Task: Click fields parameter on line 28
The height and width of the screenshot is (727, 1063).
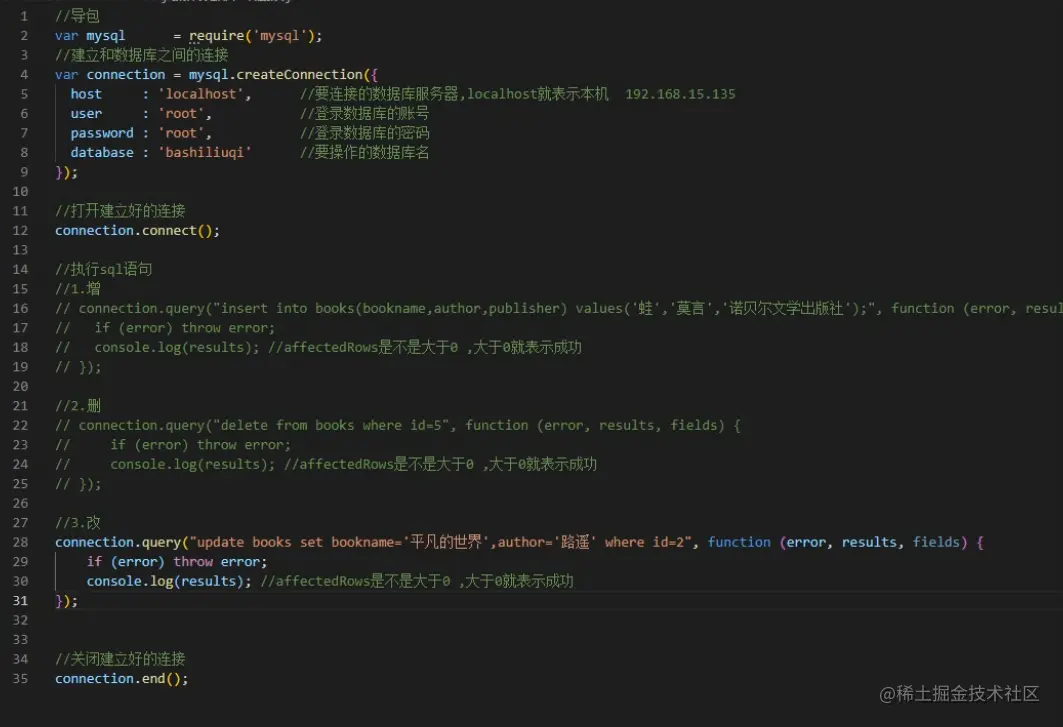Action: [936, 543]
